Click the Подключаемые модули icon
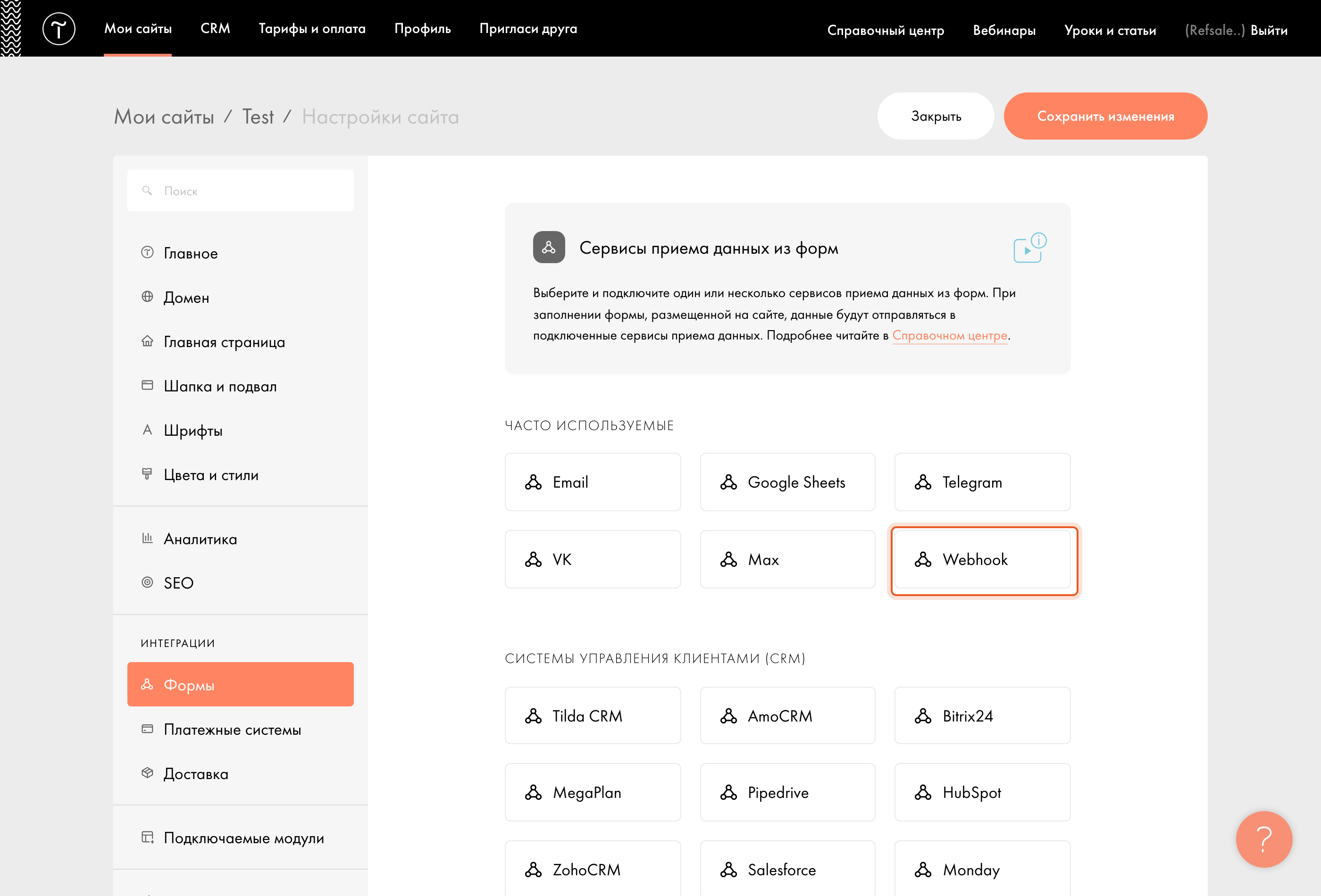Viewport: 1321px width, 896px height. (x=147, y=837)
